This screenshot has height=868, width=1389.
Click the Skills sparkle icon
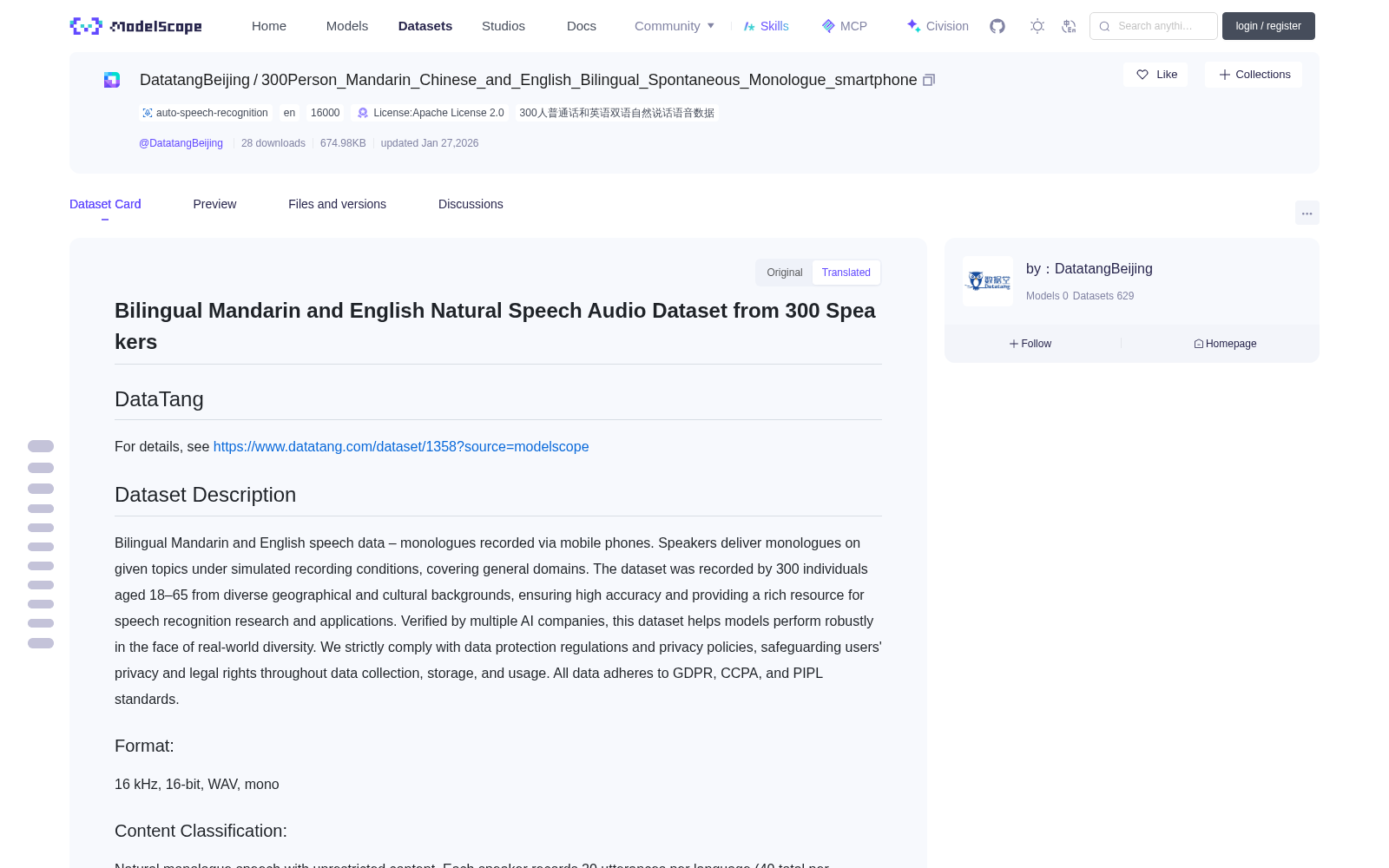pyautogui.click(x=749, y=26)
